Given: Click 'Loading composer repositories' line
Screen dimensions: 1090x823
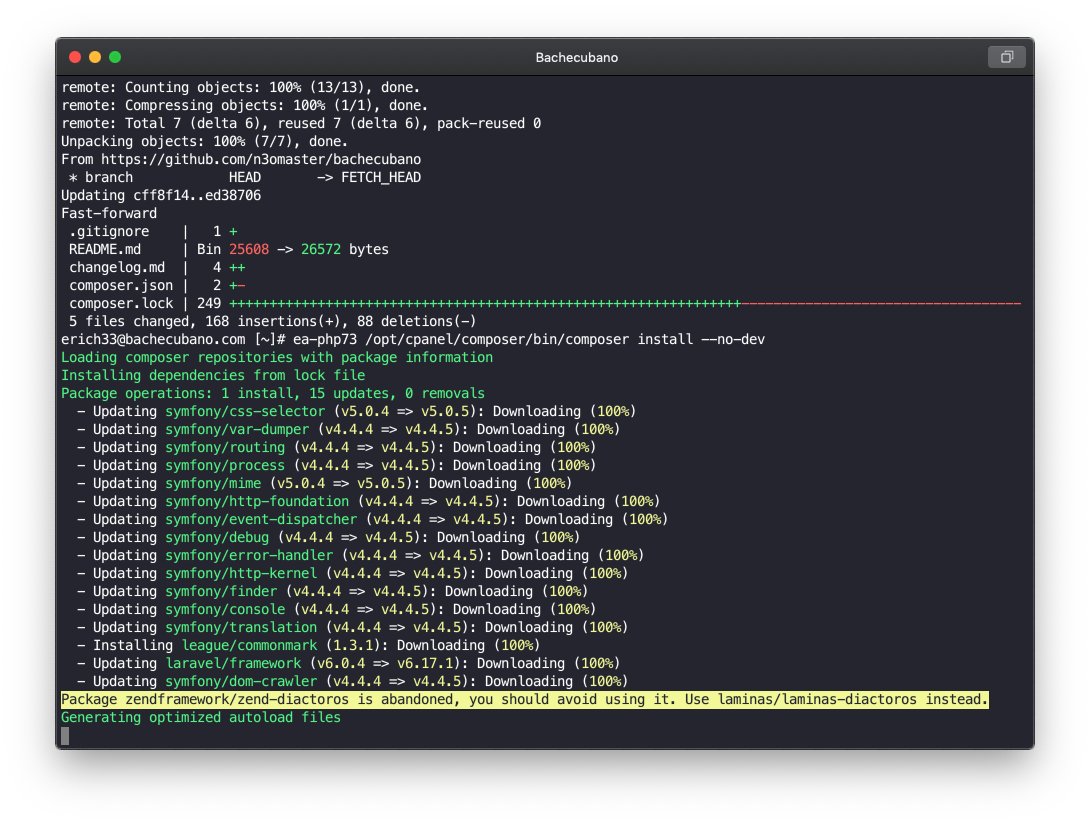Looking at the screenshot, I should point(277,357).
